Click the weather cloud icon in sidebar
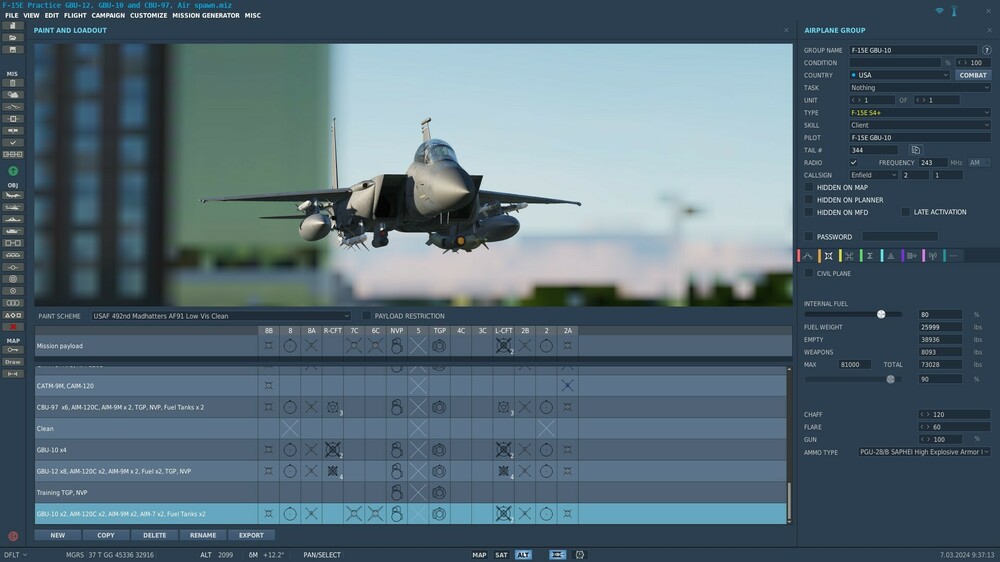 (x=13, y=94)
